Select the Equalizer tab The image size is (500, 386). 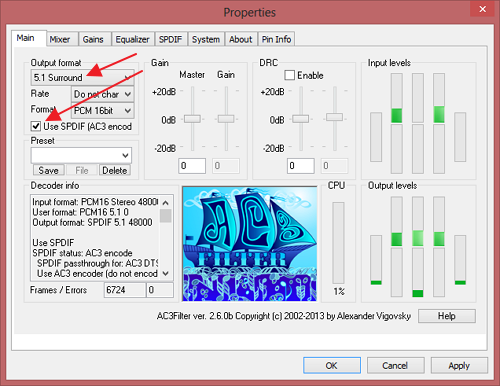click(133, 39)
